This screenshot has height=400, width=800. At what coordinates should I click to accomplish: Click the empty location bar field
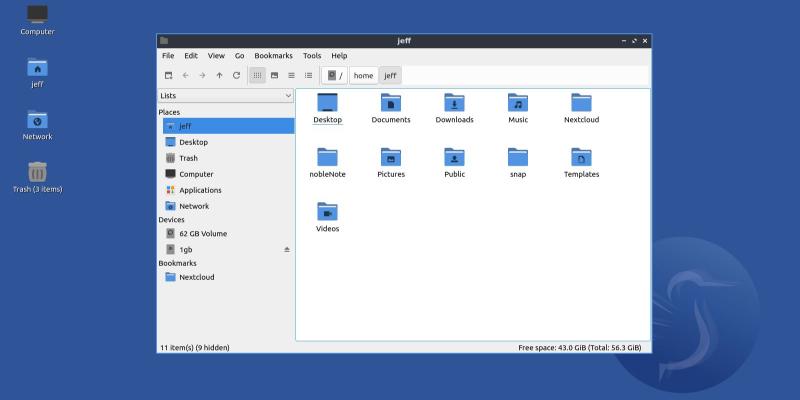click(526, 76)
